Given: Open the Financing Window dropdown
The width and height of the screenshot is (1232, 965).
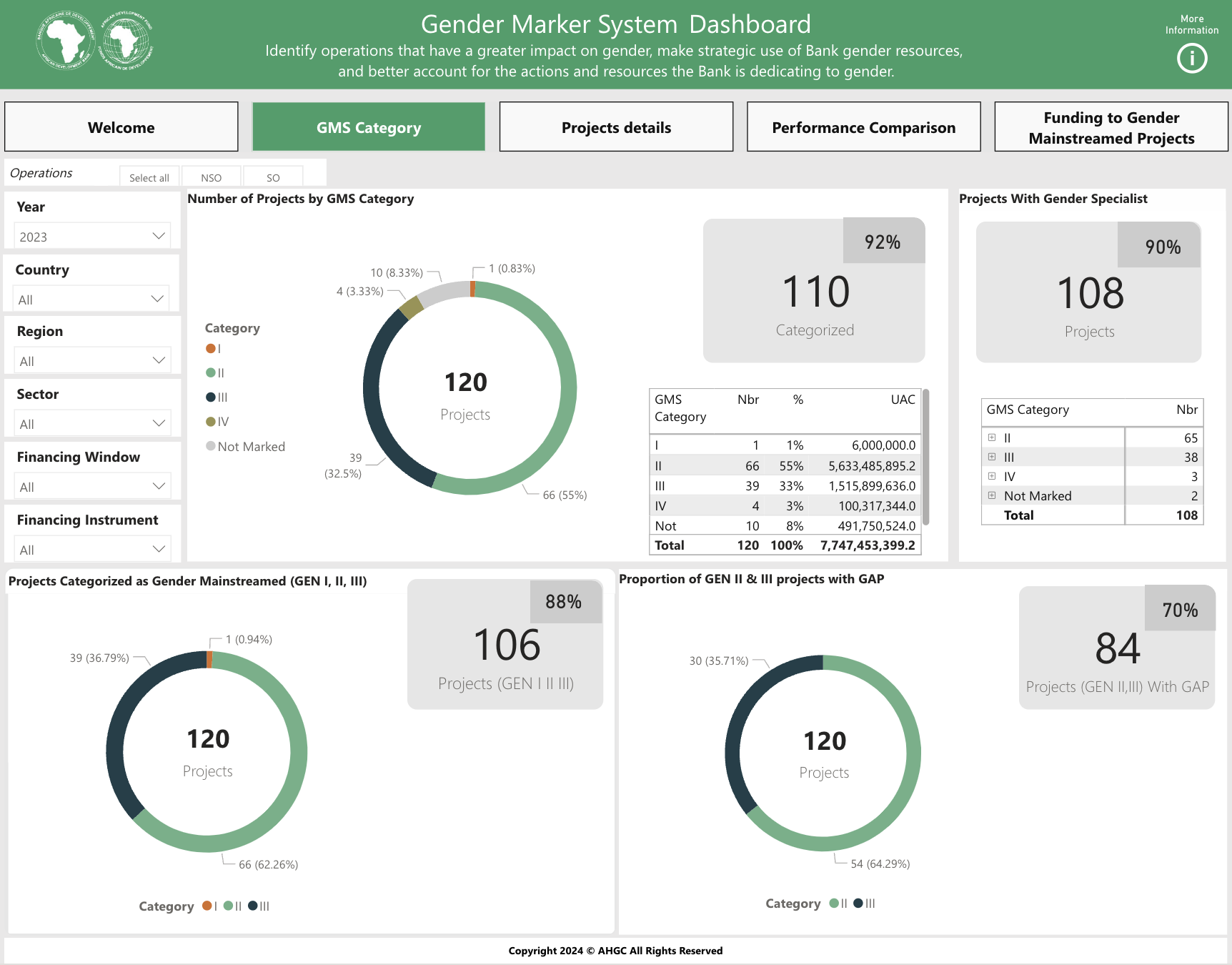Looking at the screenshot, I should pos(92,487).
